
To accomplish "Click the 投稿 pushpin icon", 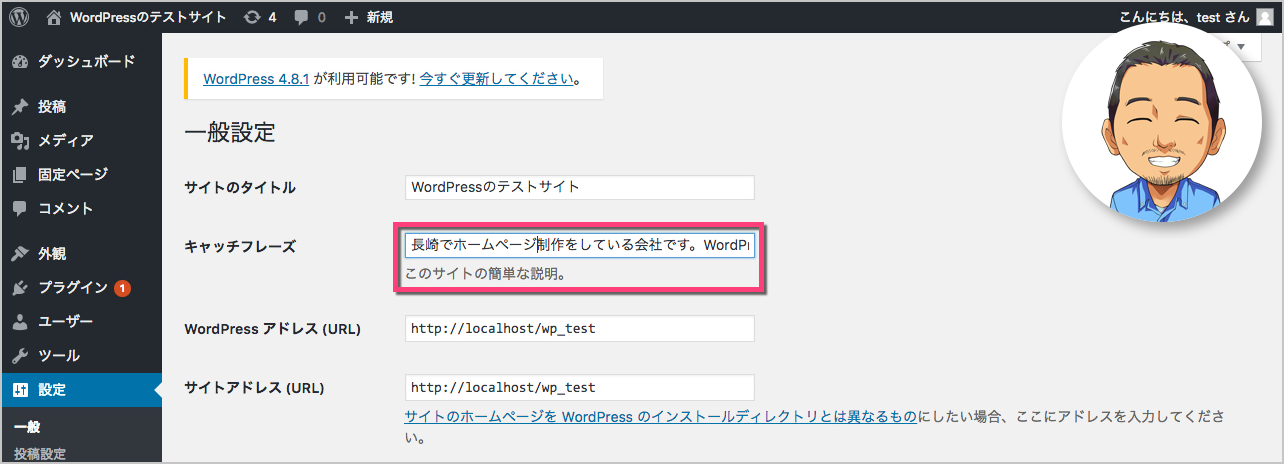I will [x=20, y=107].
